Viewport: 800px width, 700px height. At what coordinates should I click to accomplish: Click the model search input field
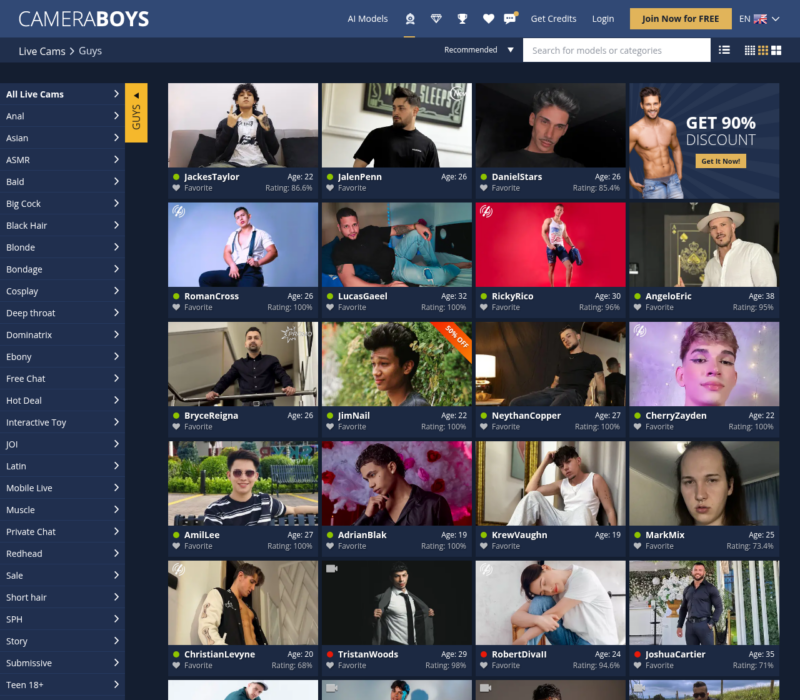[x=616, y=50]
